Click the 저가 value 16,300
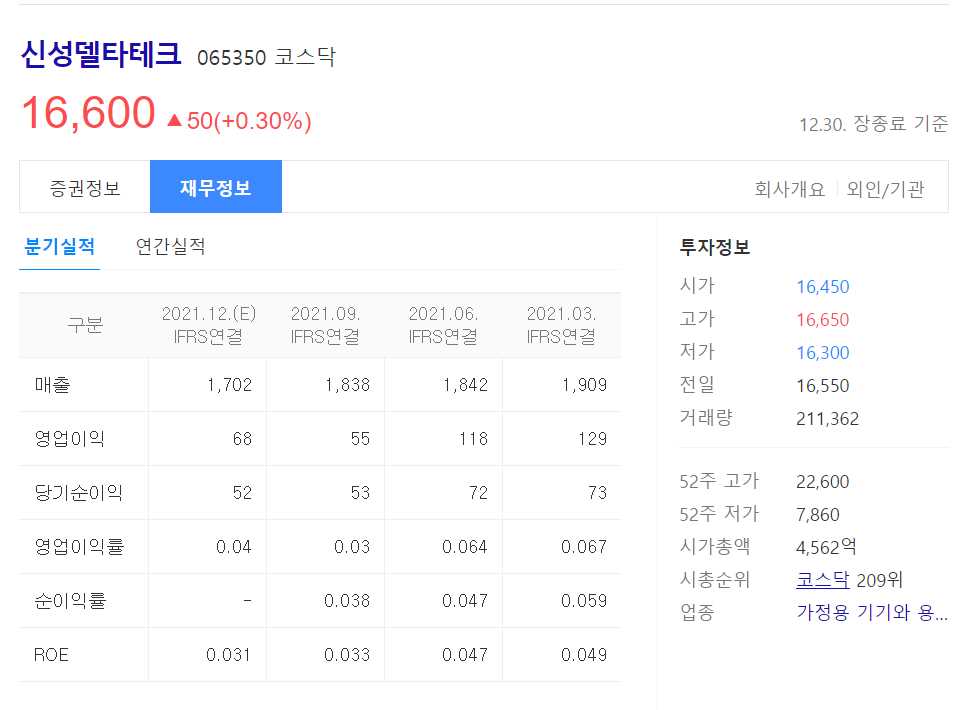The width and height of the screenshot is (963, 710). point(822,353)
